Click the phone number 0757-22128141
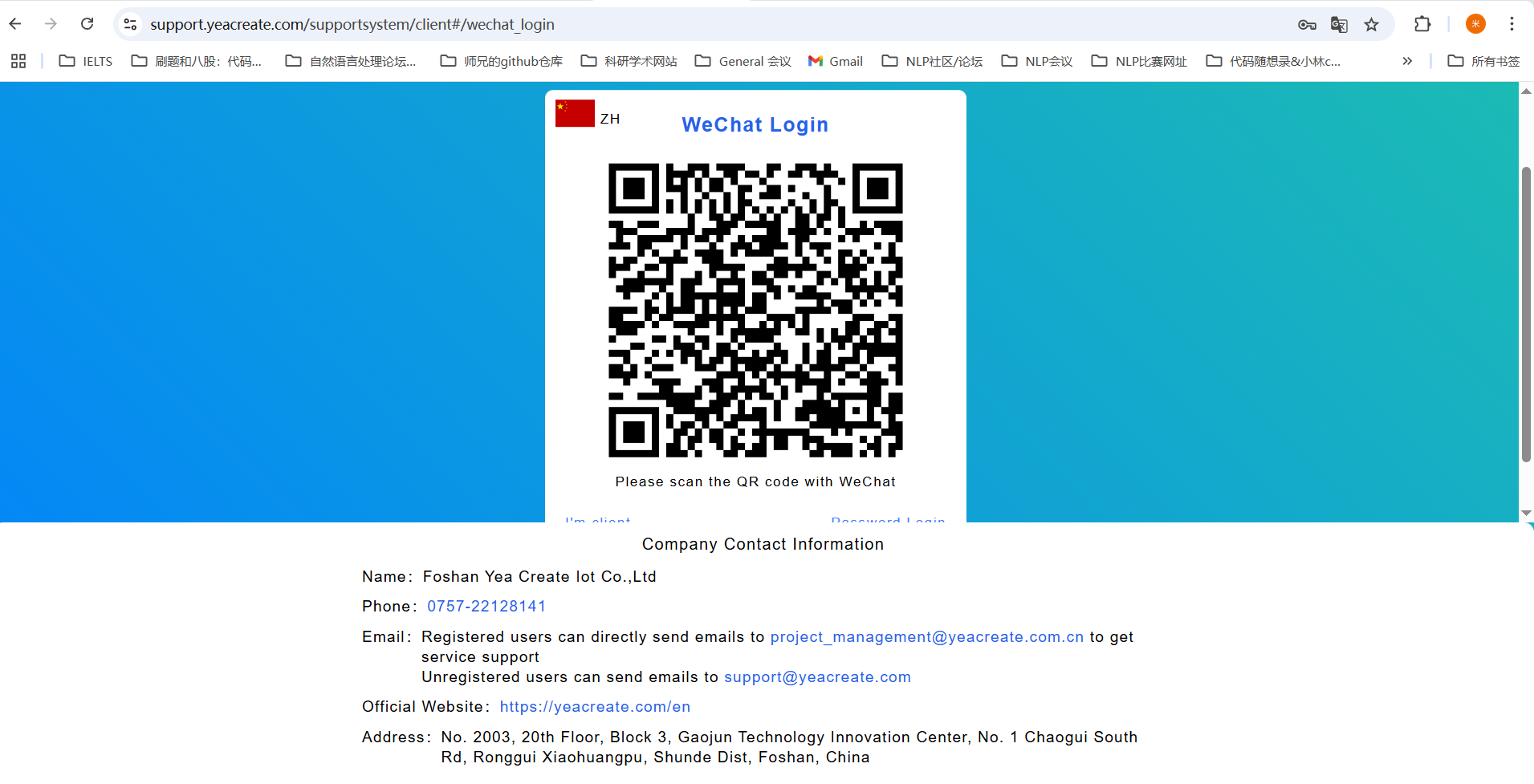This screenshot has width=1534, height=784. click(486, 607)
